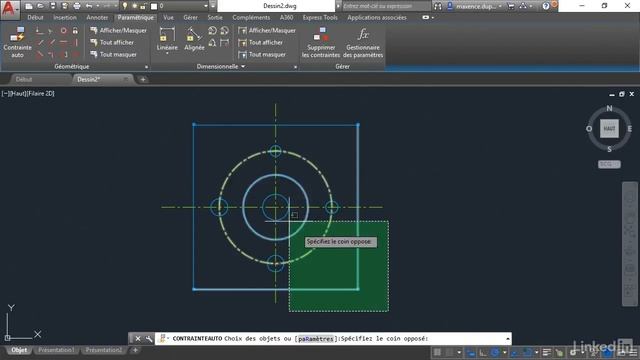The width and height of the screenshot is (640, 360).
Task: Switch to Présentation1 layout tab
Action: click(x=56, y=350)
